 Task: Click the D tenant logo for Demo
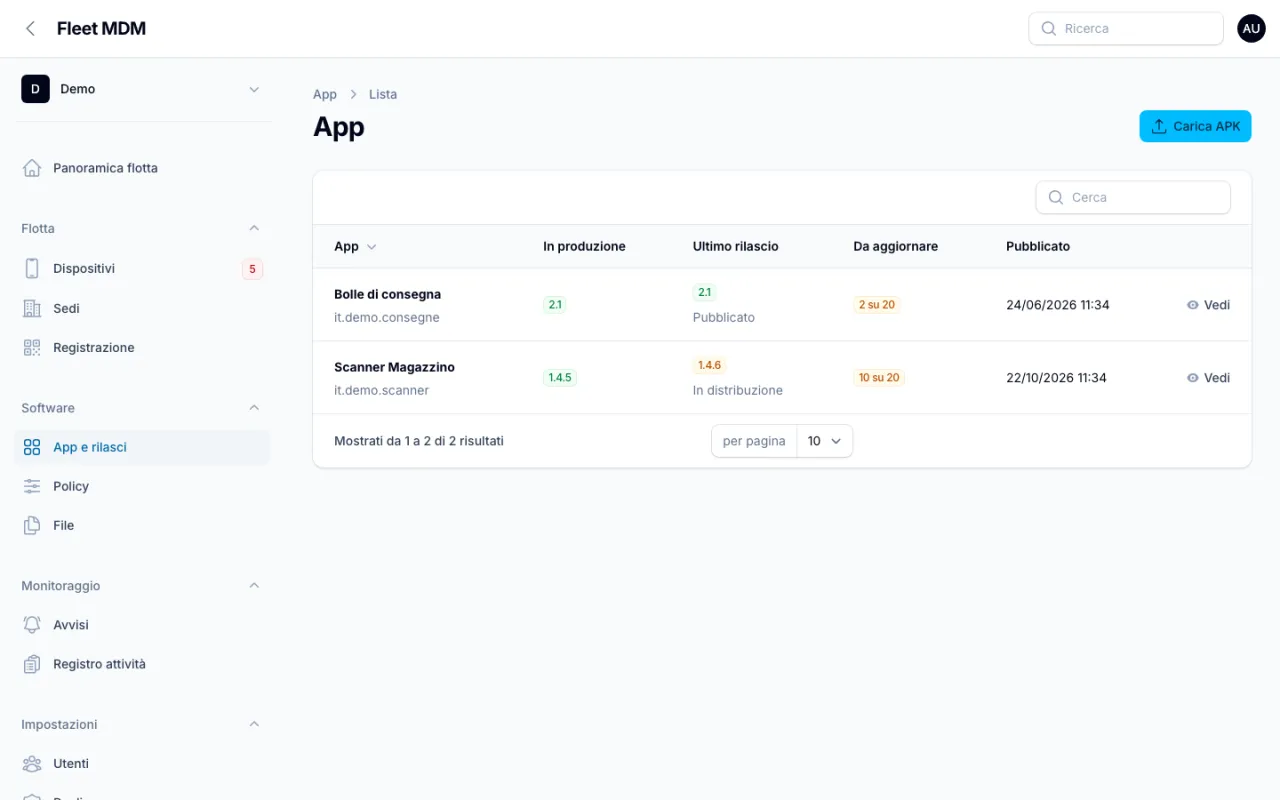(35, 89)
